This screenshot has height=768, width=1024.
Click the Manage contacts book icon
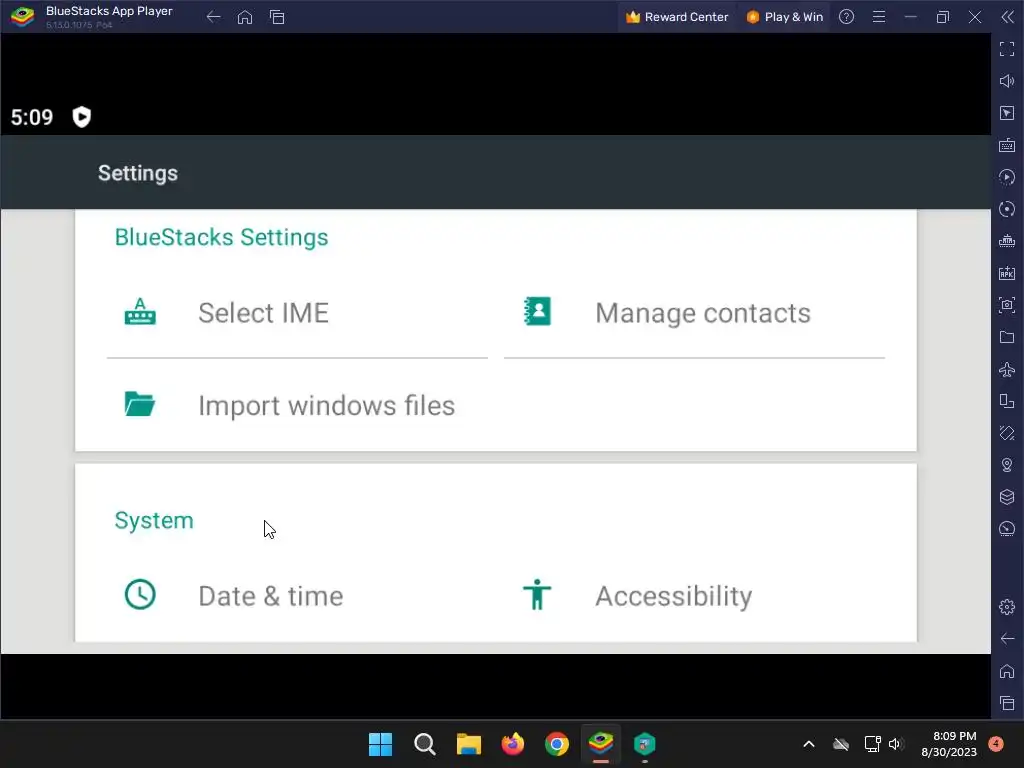coord(537,312)
